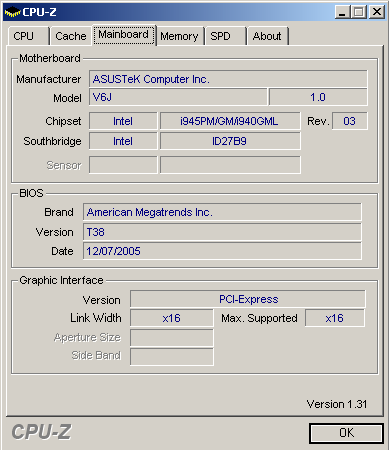The image size is (389, 450).
Task: Click the 'Graphic Interface' group title
Action: [x=61, y=280]
